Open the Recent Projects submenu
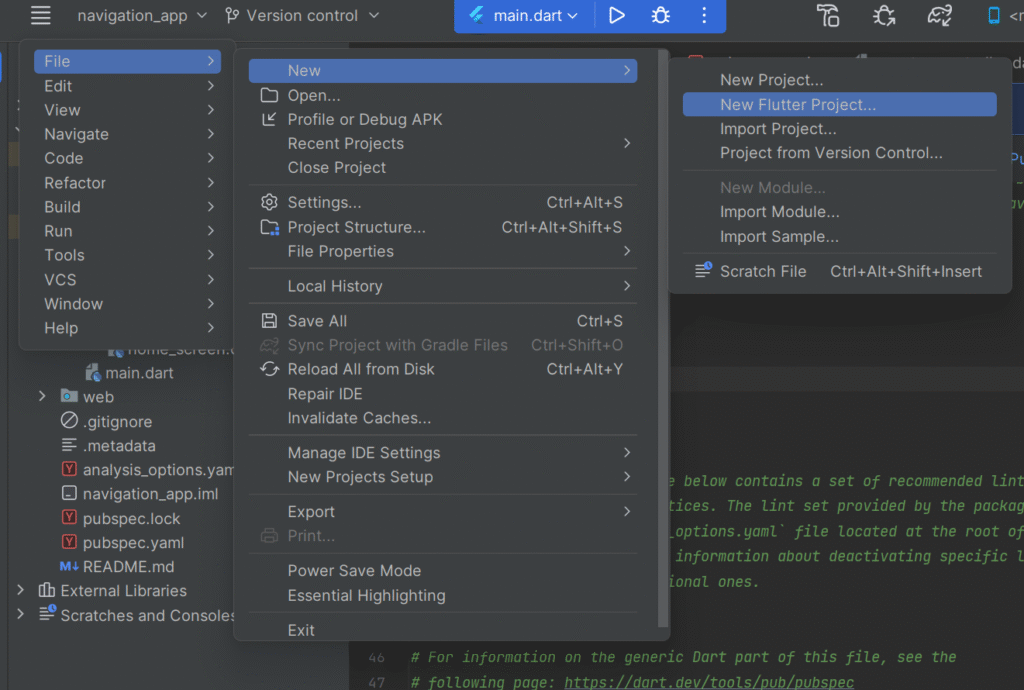Screen dimensions: 1024x690 point(345,143)
